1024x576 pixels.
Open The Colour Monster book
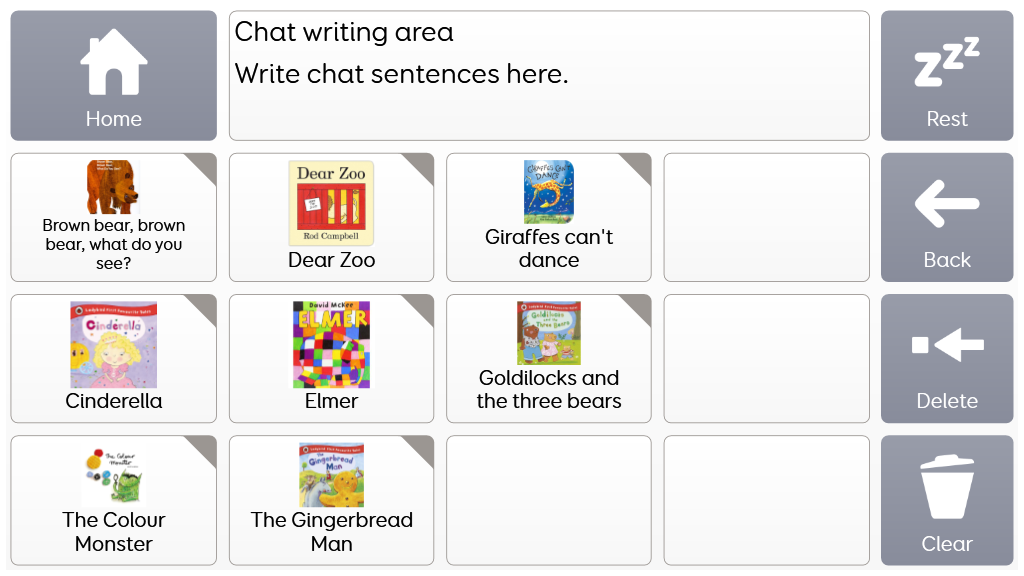click(x=113, y=478)
